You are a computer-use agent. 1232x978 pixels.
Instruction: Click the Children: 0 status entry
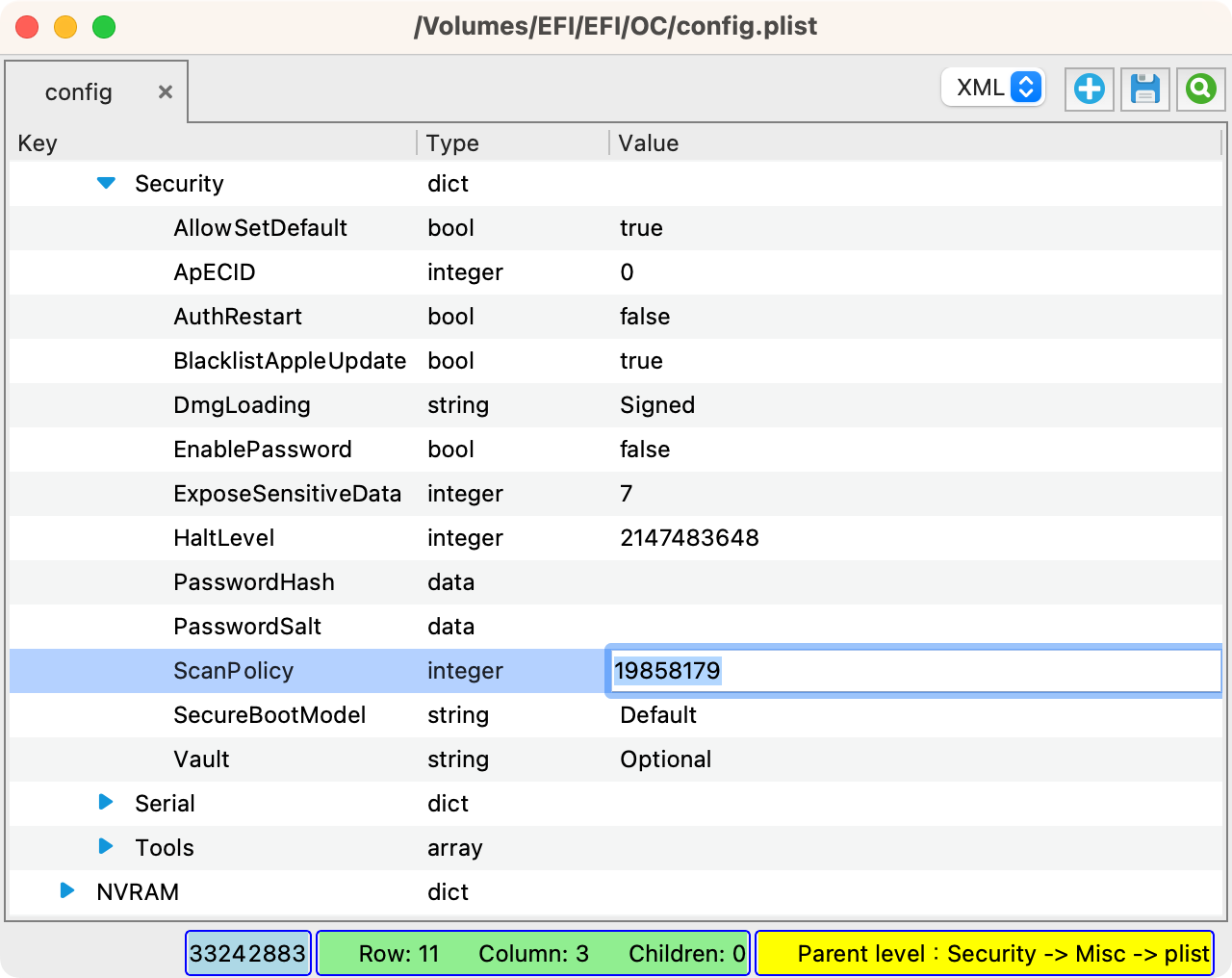(x=687, y=954)
